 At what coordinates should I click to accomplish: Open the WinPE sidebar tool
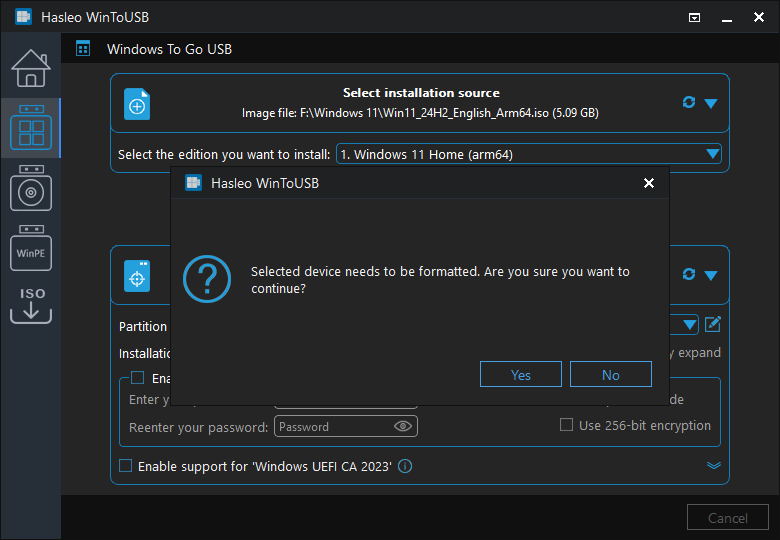30,250
